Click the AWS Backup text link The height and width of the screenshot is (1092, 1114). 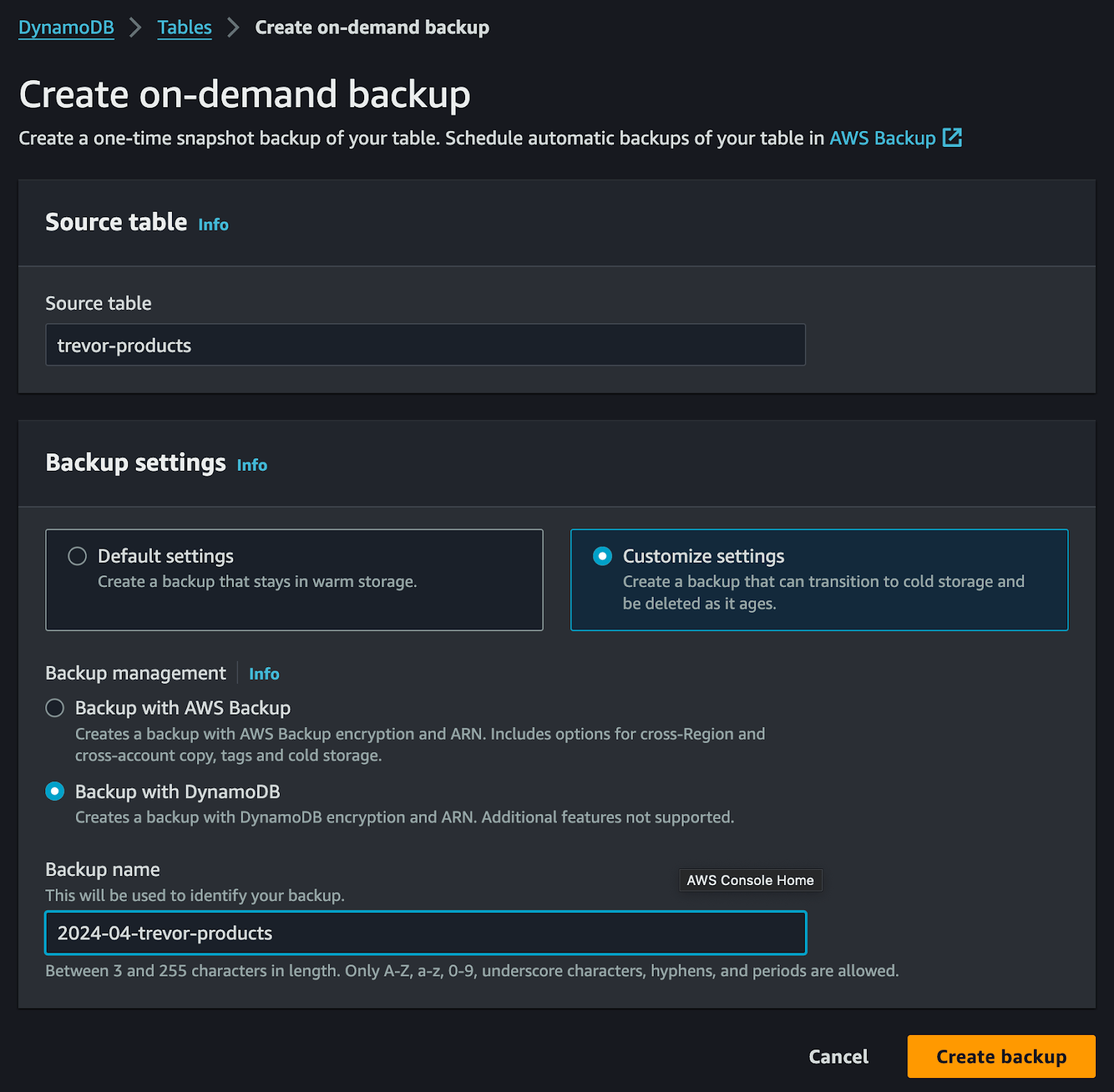click(x=881, y=138)
